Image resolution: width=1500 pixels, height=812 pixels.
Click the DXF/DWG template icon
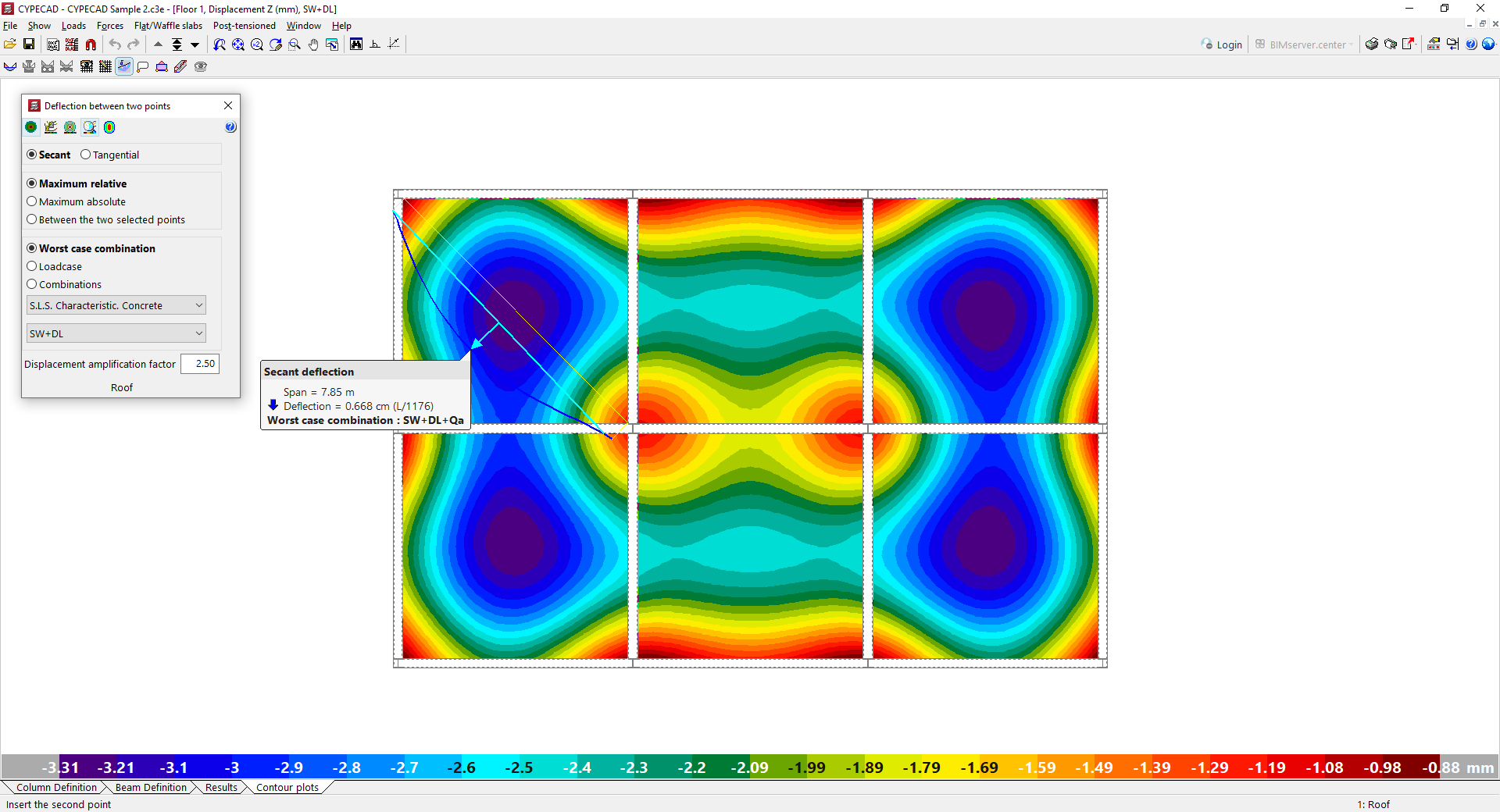coord(53,45)
